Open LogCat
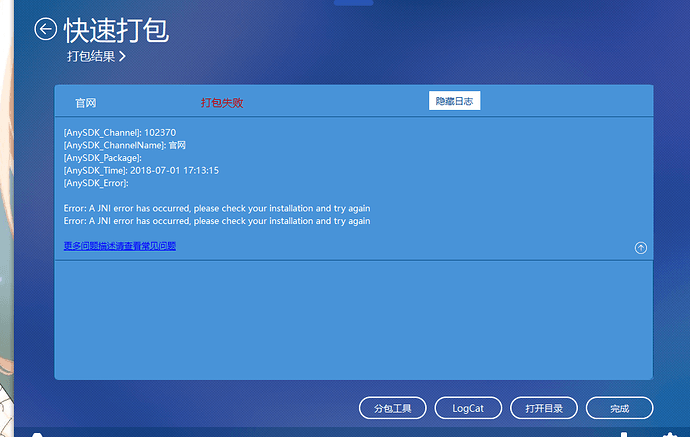Screen dimensions: 690x437 (x=468, y=408)
